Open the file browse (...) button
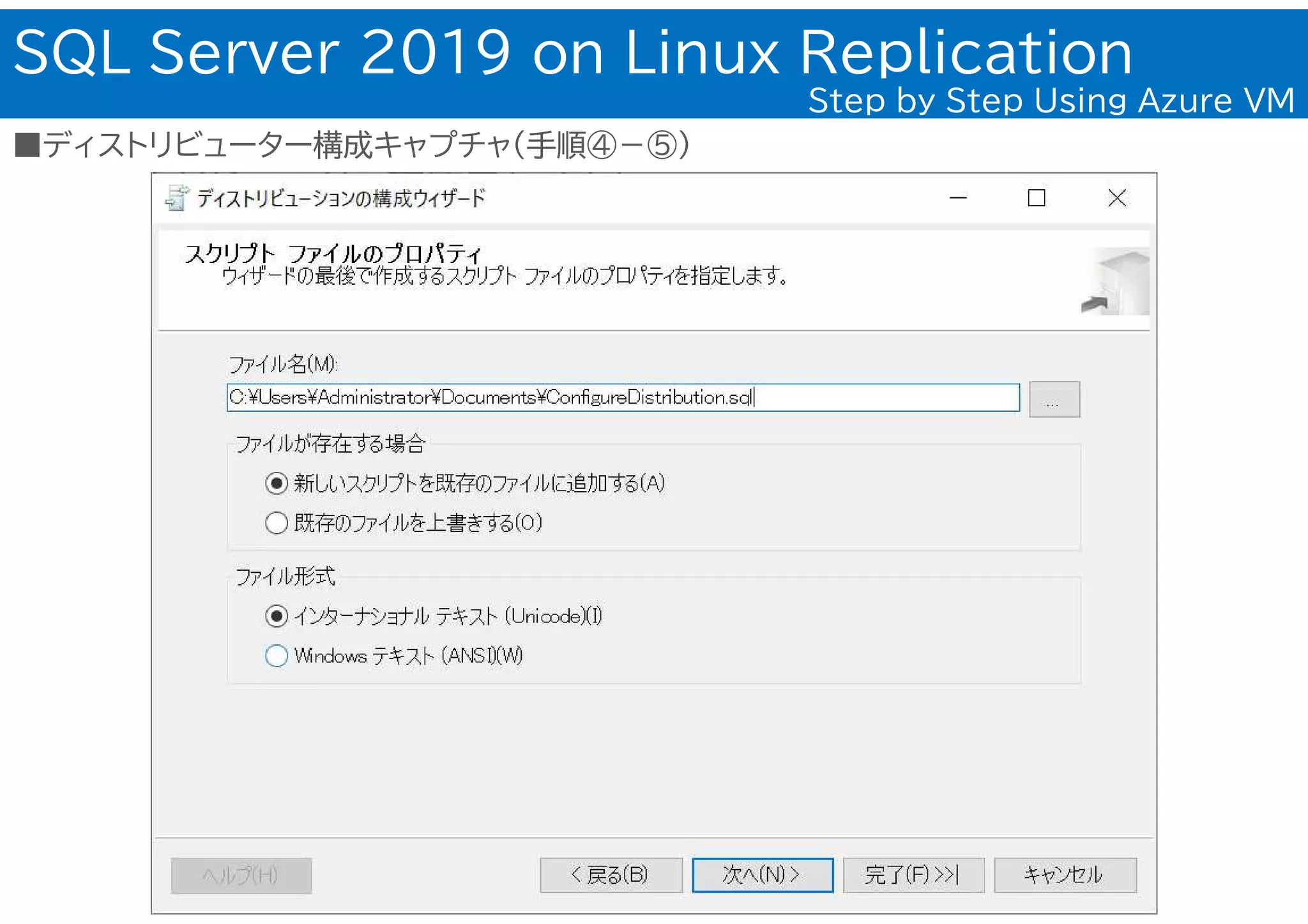This screenshot has height=924, width=1308. [x=1054, y=400]
